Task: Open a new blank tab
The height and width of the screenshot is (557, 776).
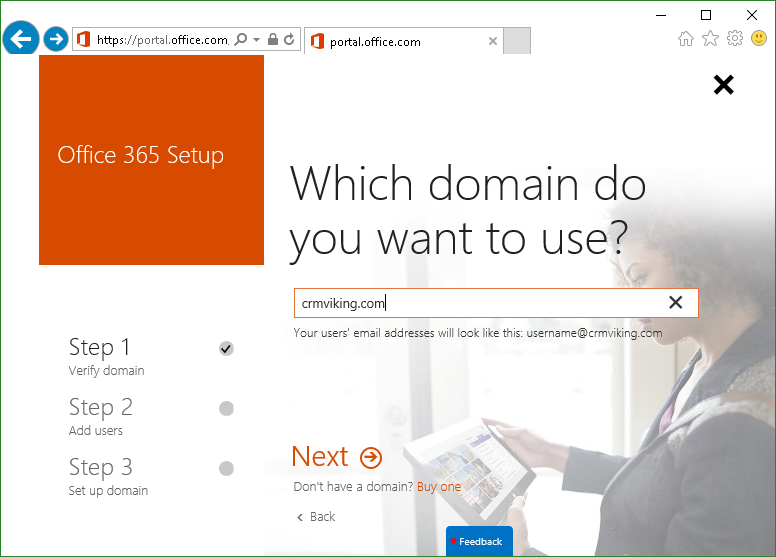Action: 517,41
